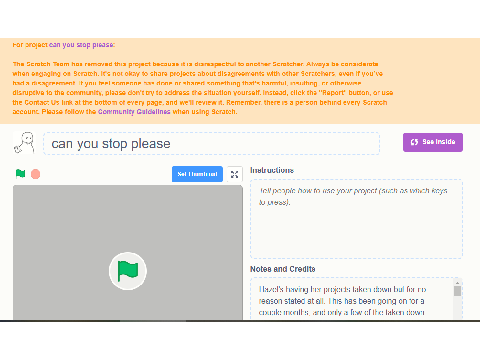Click the orange removal notice paragraph
480x360 pixels.
click(x=203, y=88)
